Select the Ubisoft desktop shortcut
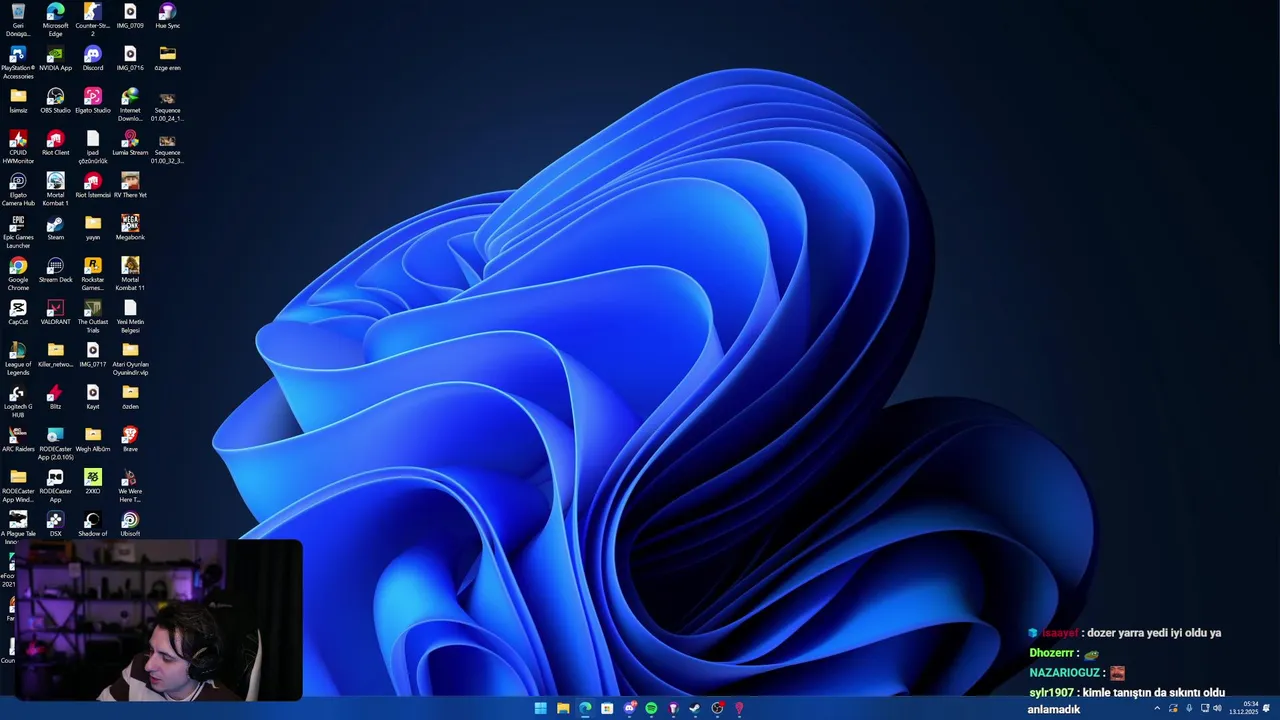1280x720 pixels. coord(130,524)
